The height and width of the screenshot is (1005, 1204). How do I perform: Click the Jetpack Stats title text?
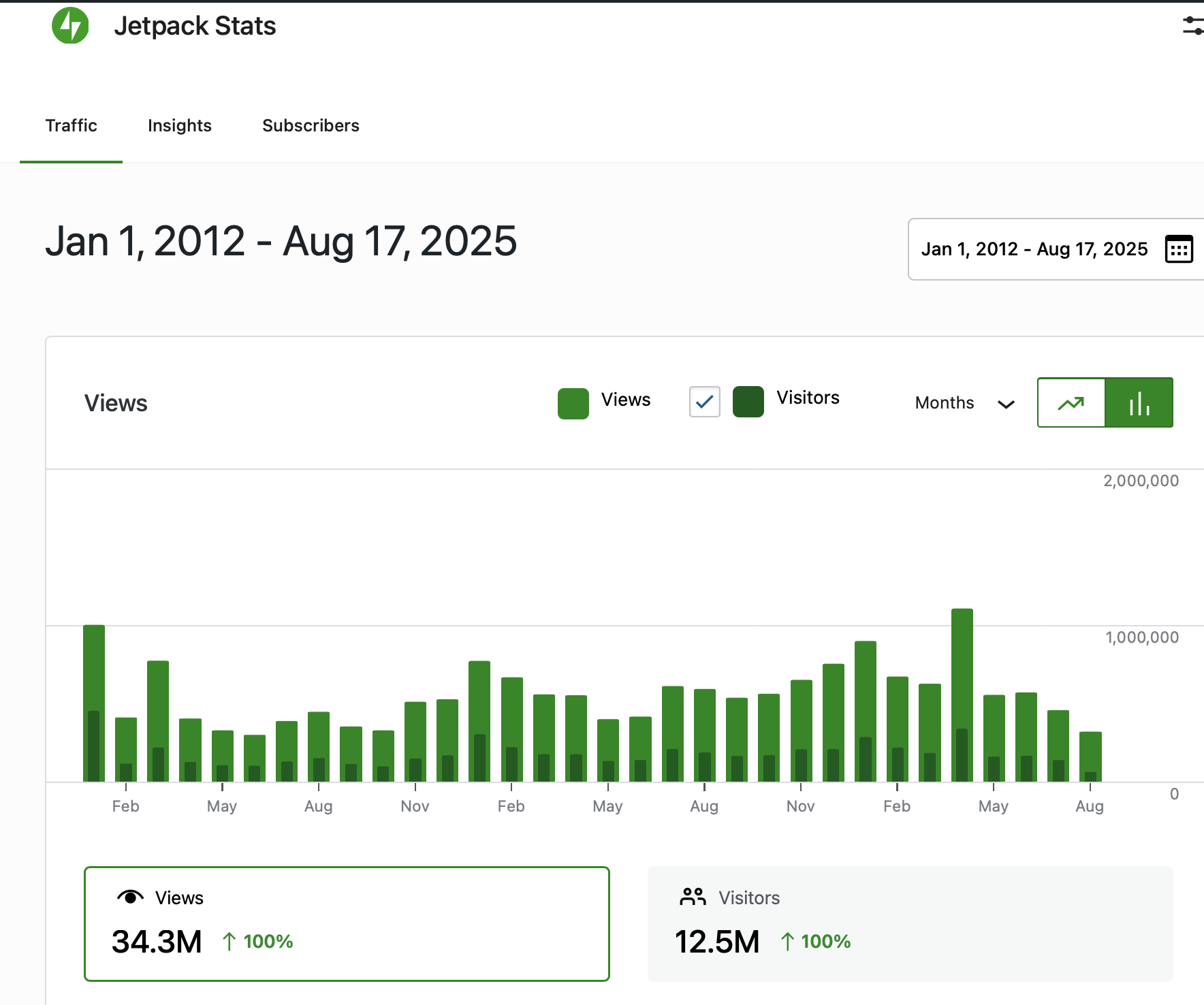point(195,26)
